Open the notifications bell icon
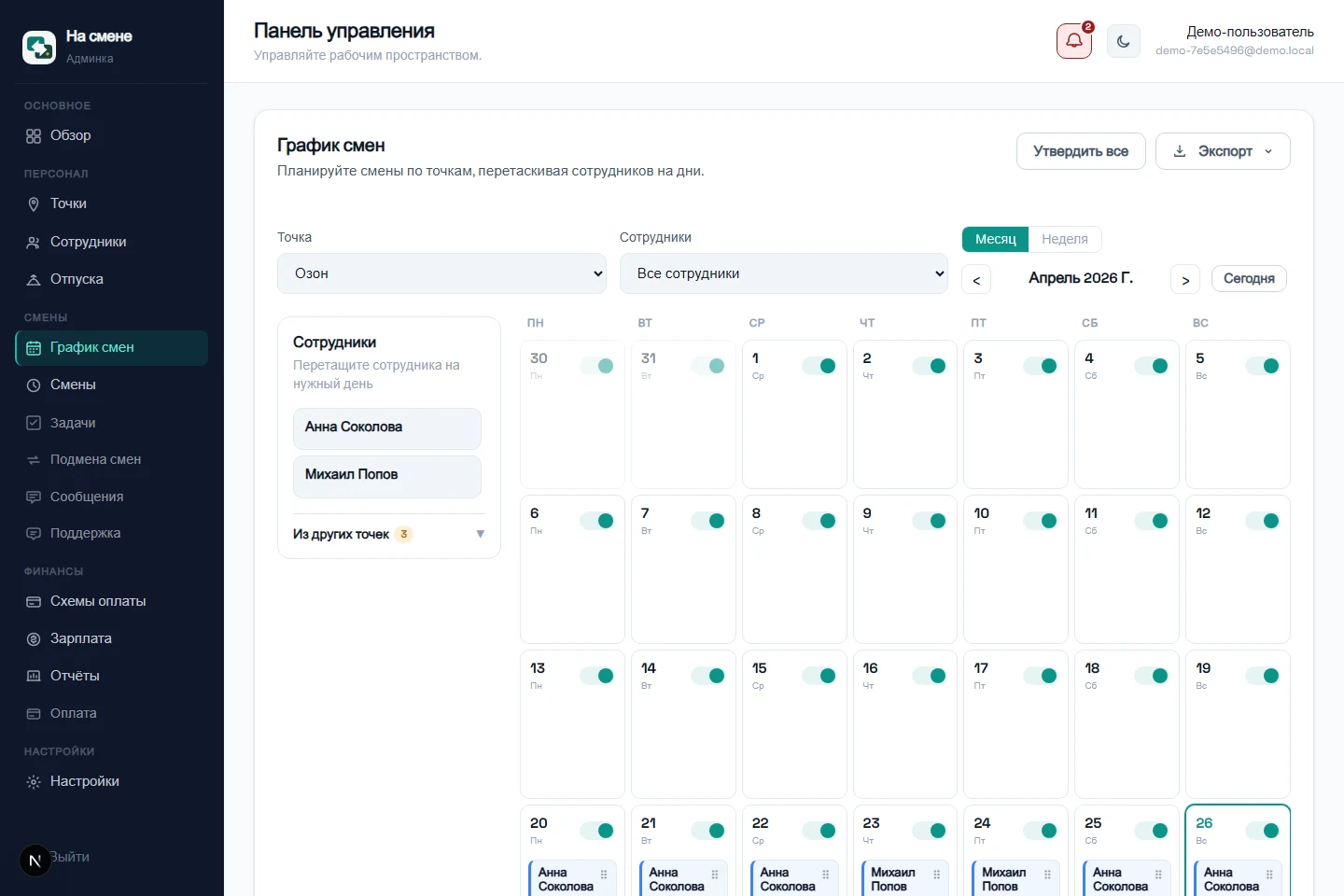This screenshot has height=896, width=1344. [x=1074, y=41]
